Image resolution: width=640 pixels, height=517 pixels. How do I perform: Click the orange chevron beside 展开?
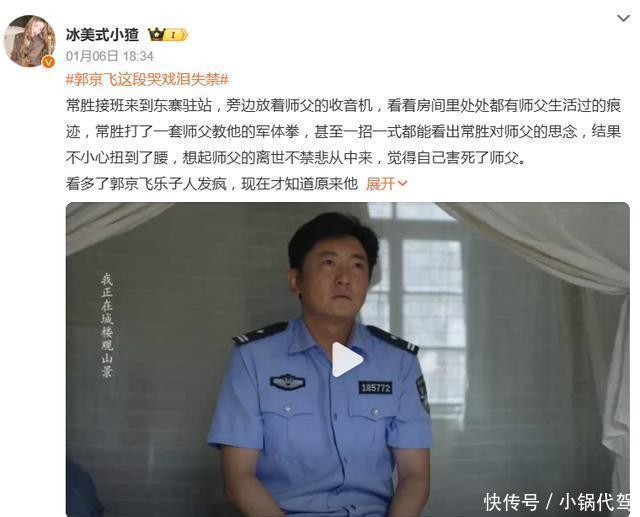click(x=402, y=184)
